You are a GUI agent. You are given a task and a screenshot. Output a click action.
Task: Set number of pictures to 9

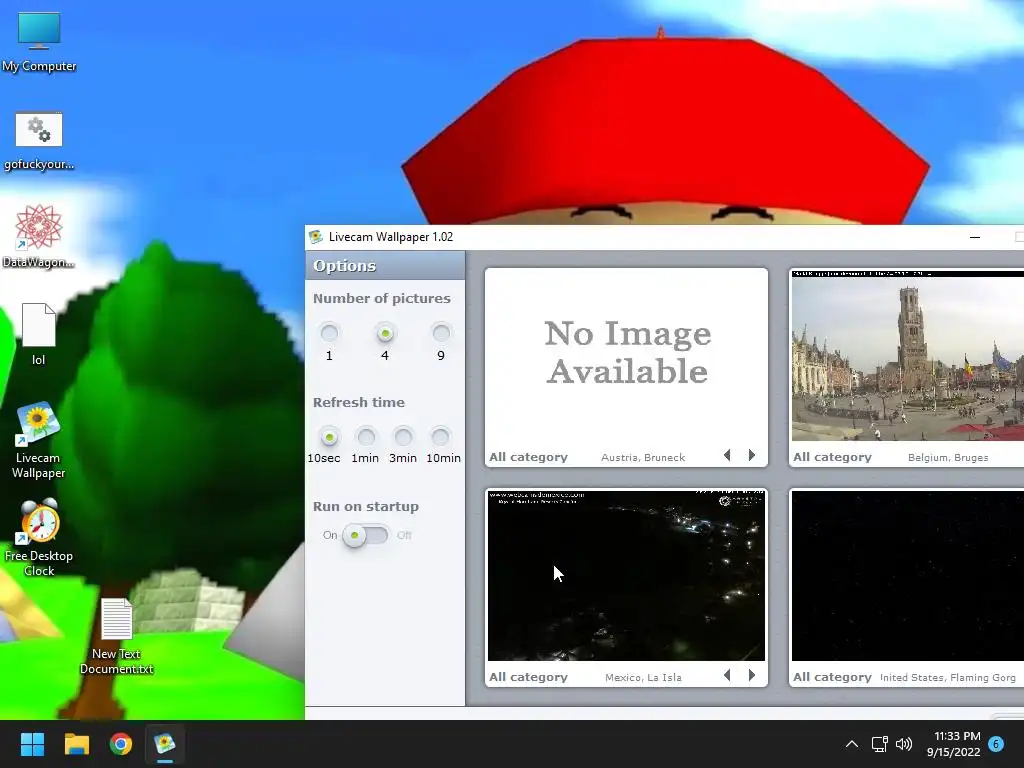point(441,333)
